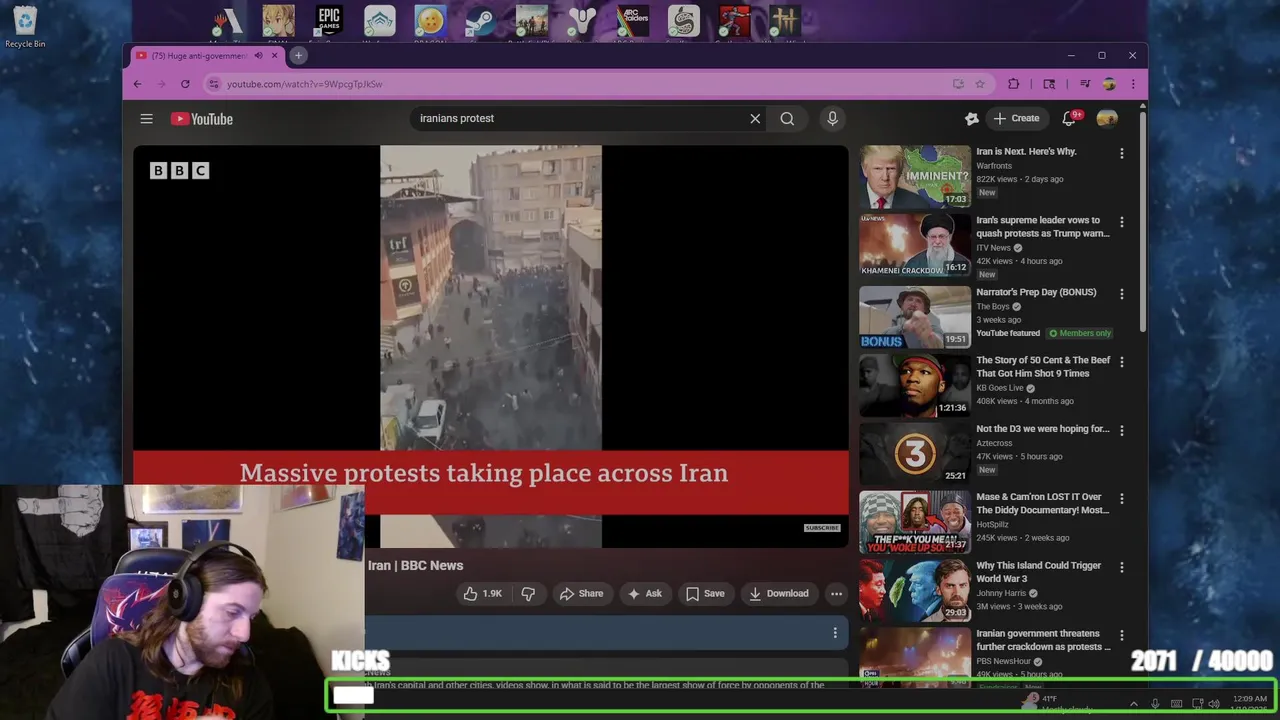Dislike the video with thumbs down
The image size is (1280, 720).
click(528, 593)
